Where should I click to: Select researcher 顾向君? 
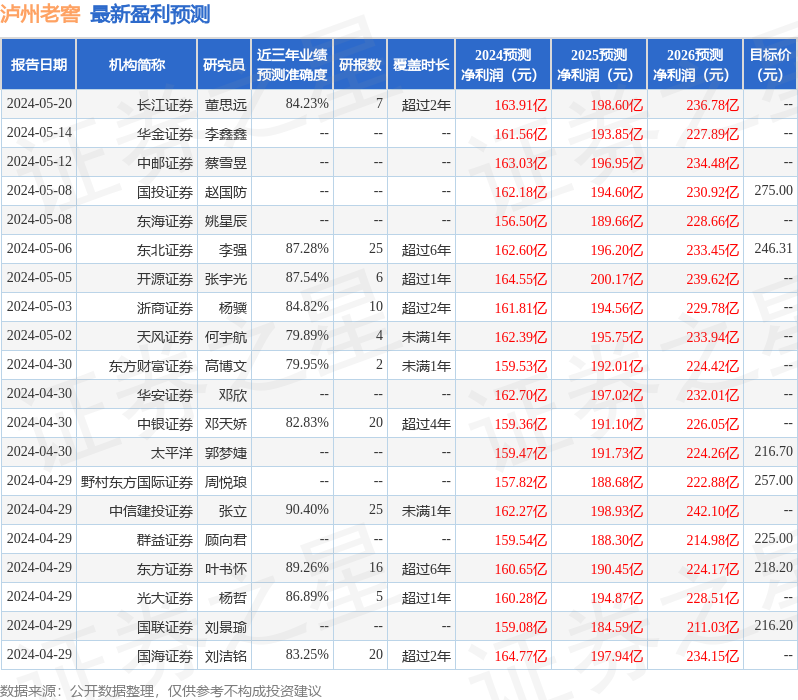tap(225, 540)
